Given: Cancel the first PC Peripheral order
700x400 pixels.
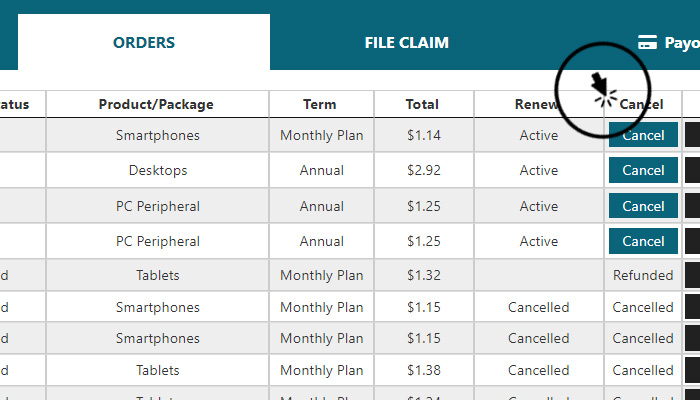Looking at the screenshot, I should [x=643, y=206].
